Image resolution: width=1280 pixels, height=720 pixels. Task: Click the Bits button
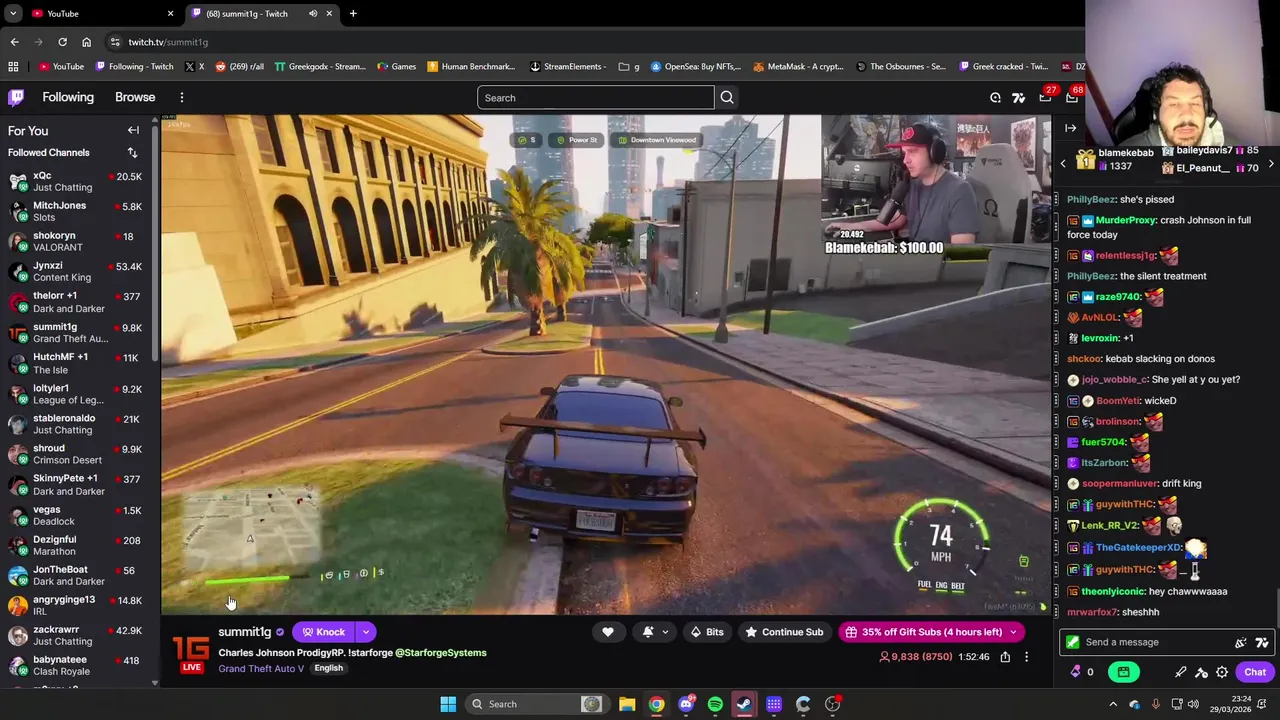click(x=706, y=632)
